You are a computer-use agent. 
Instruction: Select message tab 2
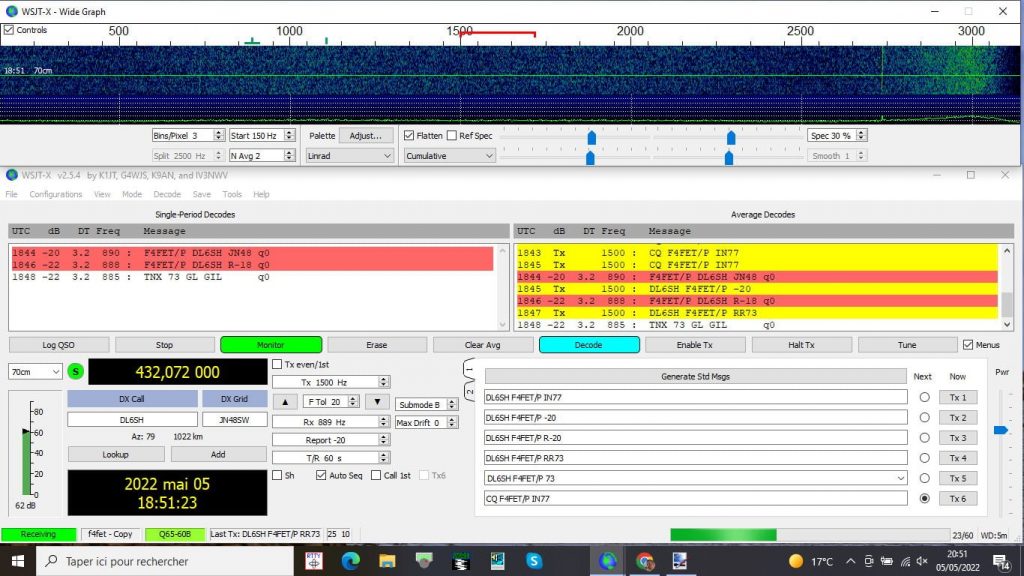click(470, 392)
